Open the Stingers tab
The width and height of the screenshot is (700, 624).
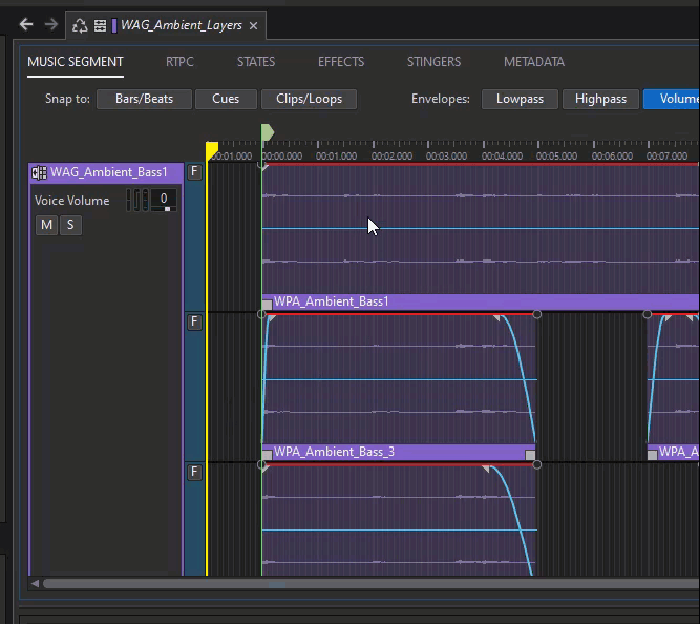tap(434, 62)
